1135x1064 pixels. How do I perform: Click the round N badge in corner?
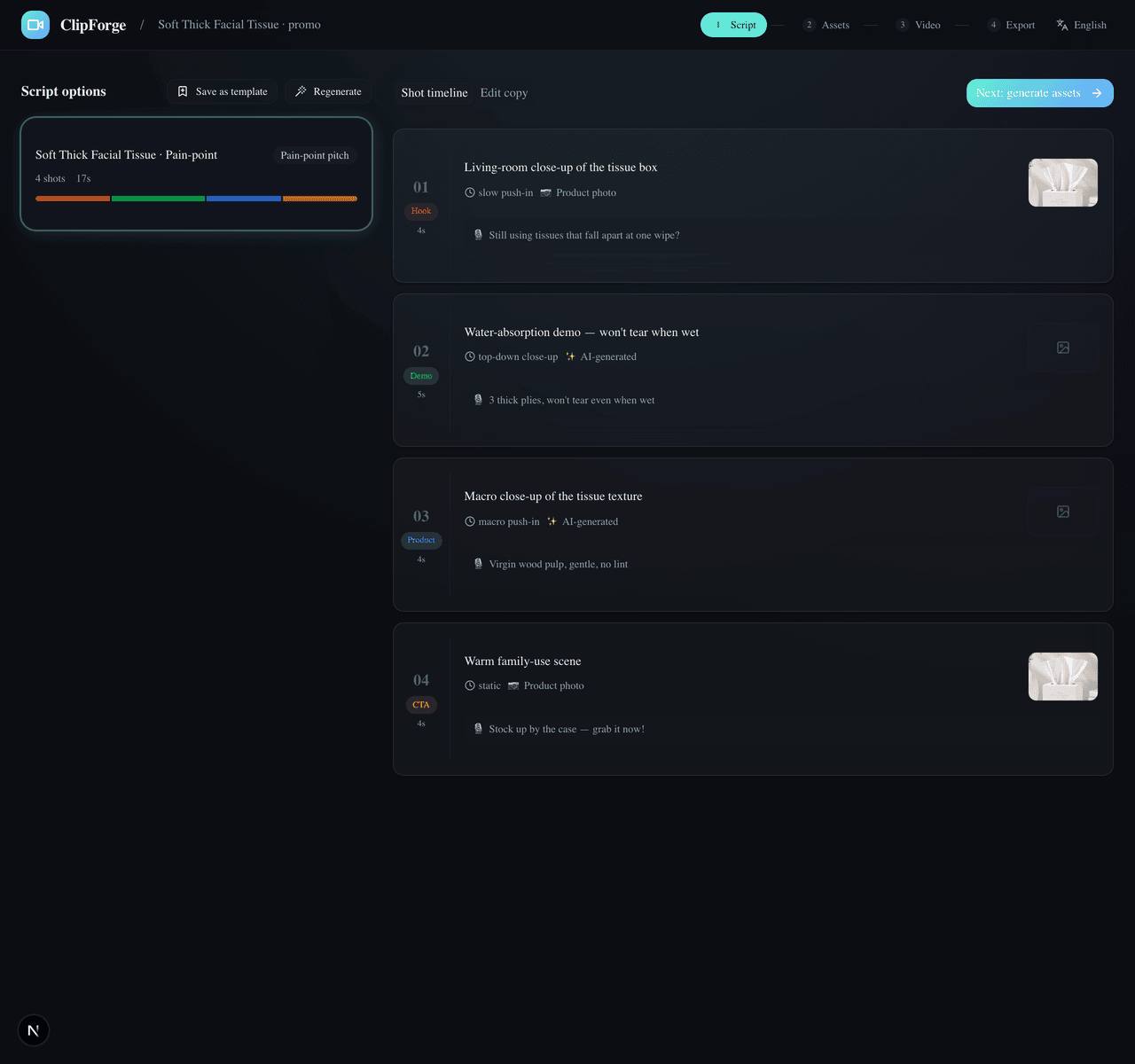pos(34,1030)
